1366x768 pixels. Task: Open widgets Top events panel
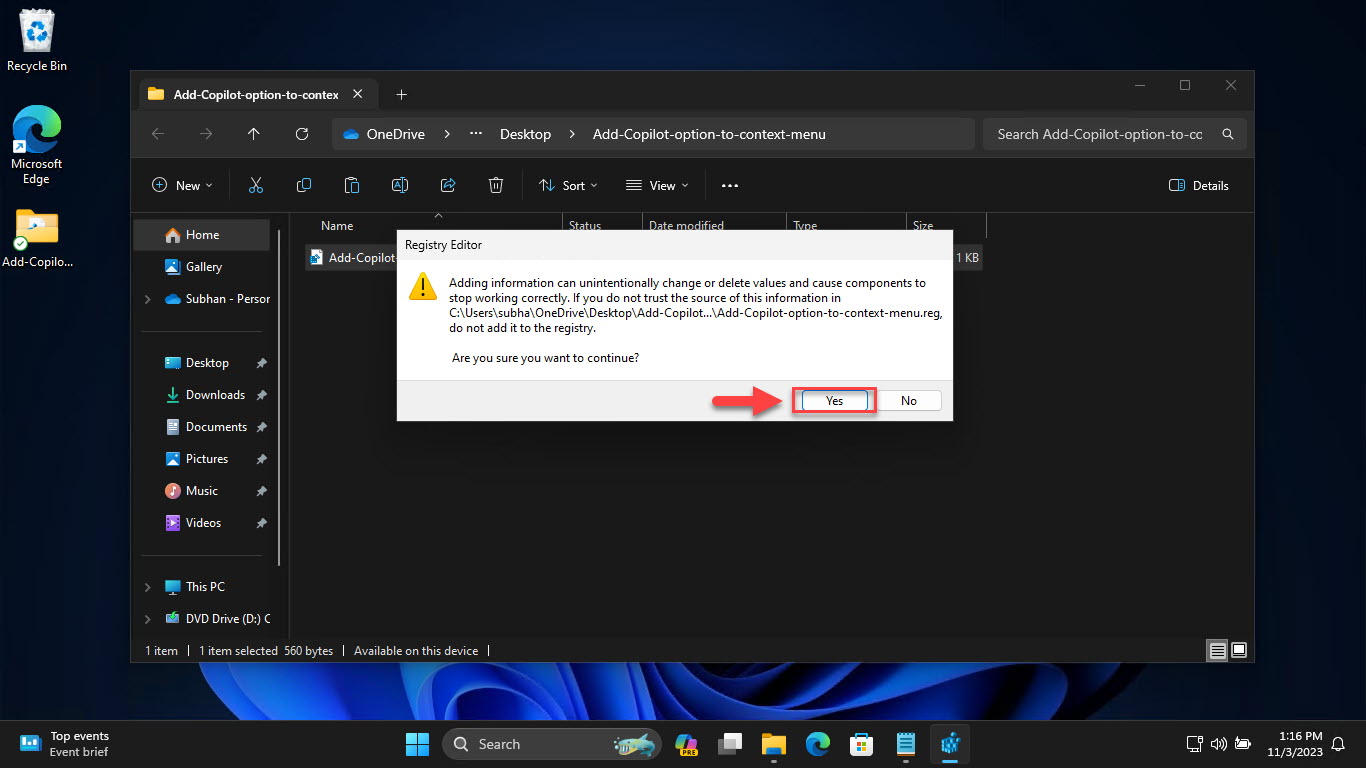click(x=65, y=744)
